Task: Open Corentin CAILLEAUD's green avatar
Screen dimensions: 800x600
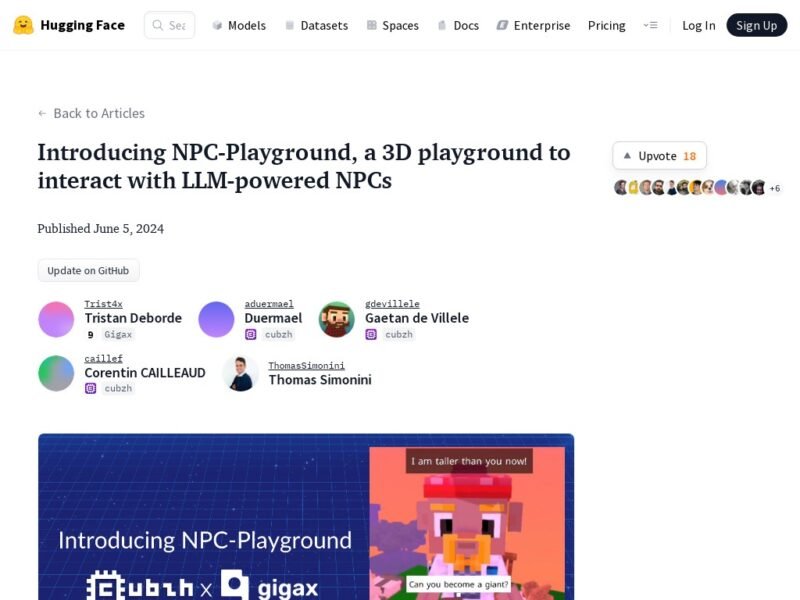Action: point(56,373)
